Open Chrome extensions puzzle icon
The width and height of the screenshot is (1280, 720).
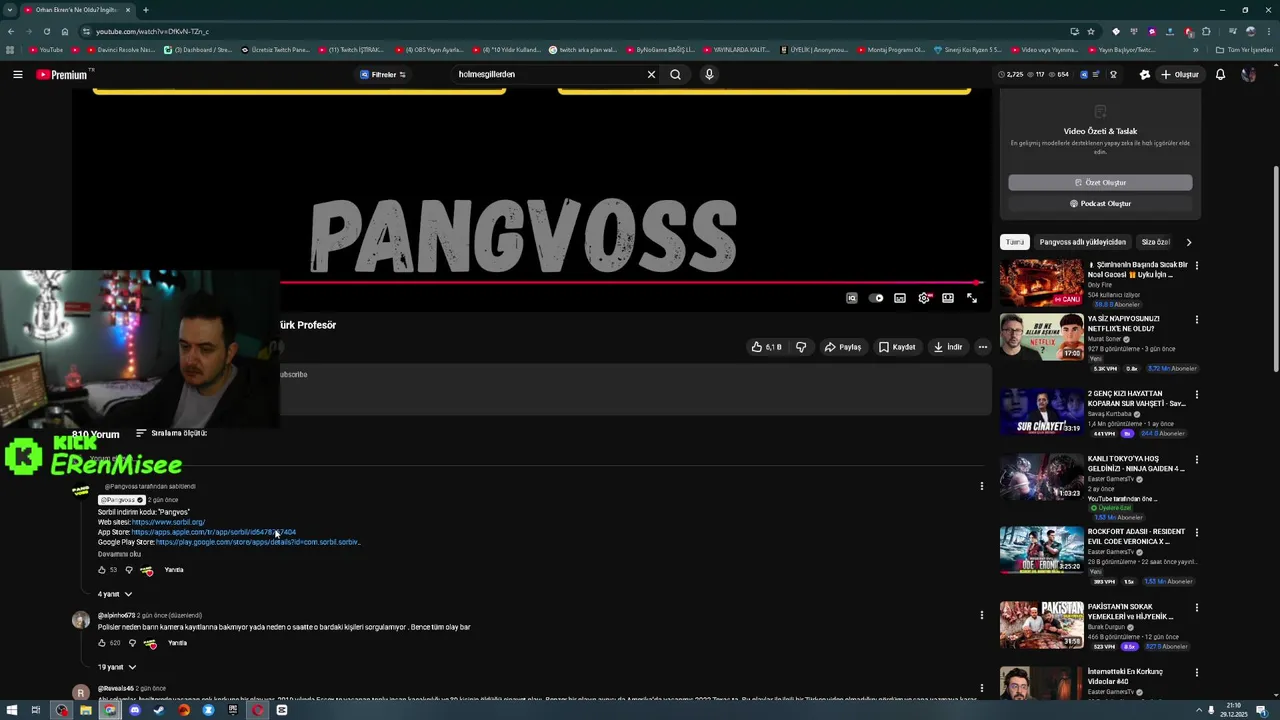click(1206, 31)
